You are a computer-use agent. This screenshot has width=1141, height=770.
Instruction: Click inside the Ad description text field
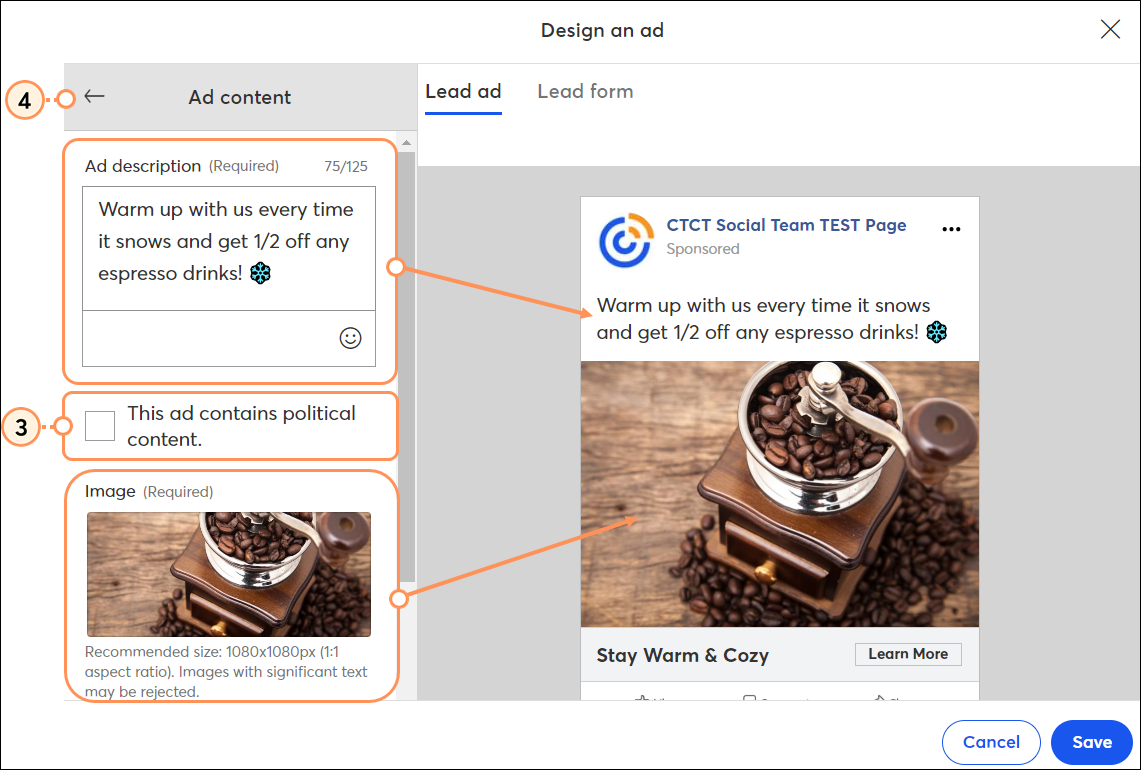pos(228,248)
